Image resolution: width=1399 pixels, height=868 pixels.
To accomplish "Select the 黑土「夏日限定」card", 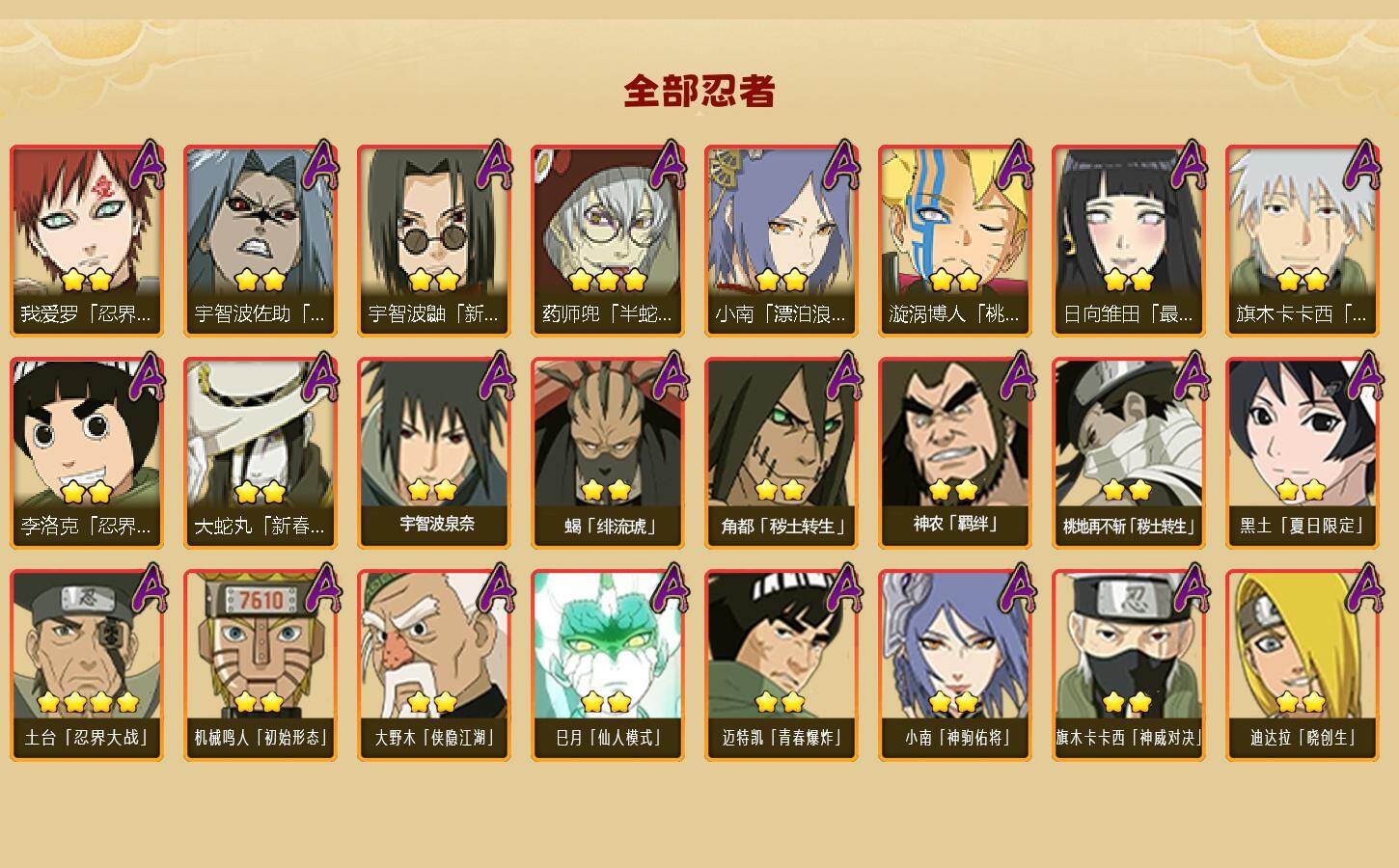I will click(x=1303, y=453).
